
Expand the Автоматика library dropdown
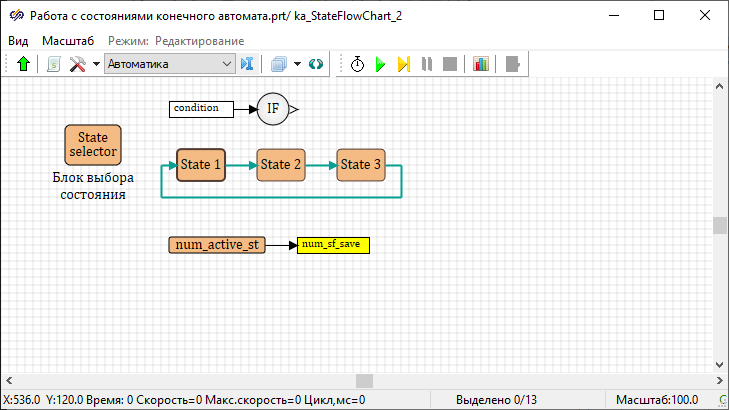[x=226, y=64]
